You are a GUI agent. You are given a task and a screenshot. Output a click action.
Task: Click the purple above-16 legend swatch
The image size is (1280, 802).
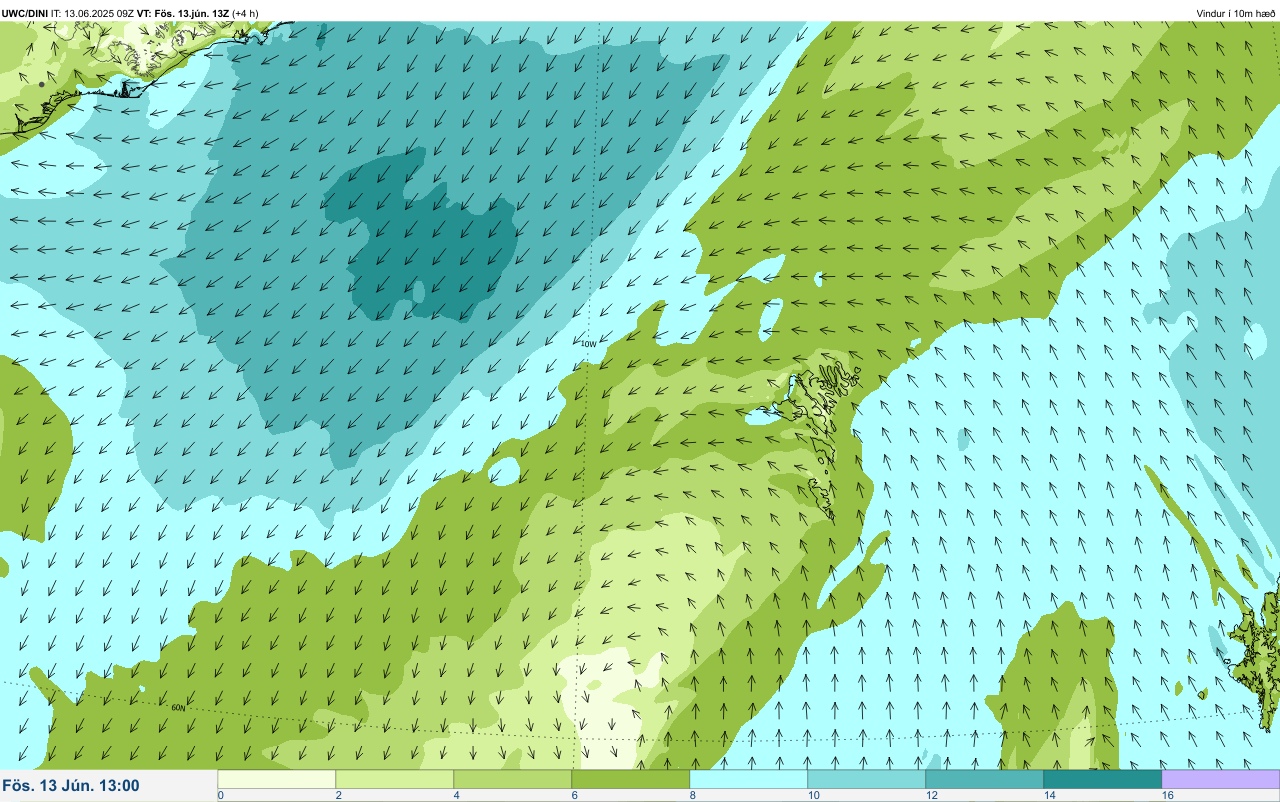tap(1220, 778)
